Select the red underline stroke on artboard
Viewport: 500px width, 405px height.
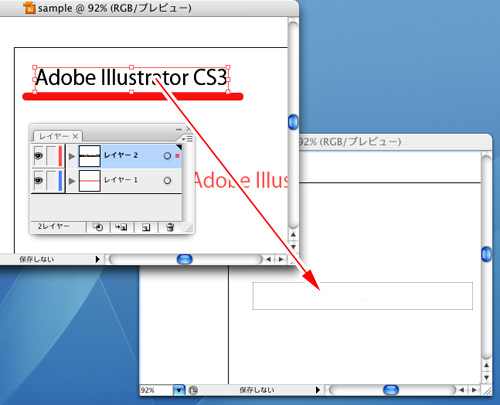tap(133, 97)
